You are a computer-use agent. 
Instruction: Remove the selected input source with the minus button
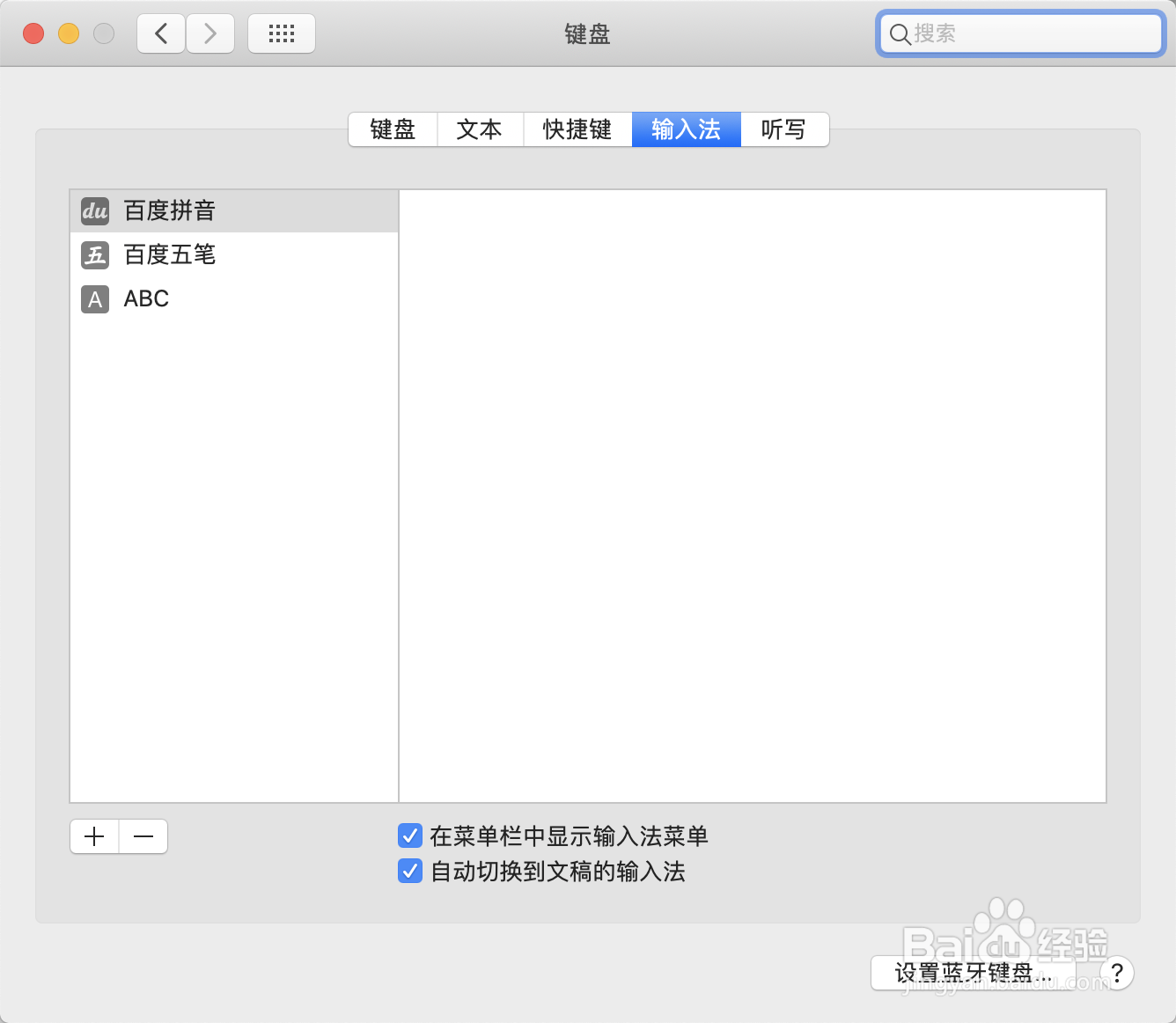[x=143, y=836]
